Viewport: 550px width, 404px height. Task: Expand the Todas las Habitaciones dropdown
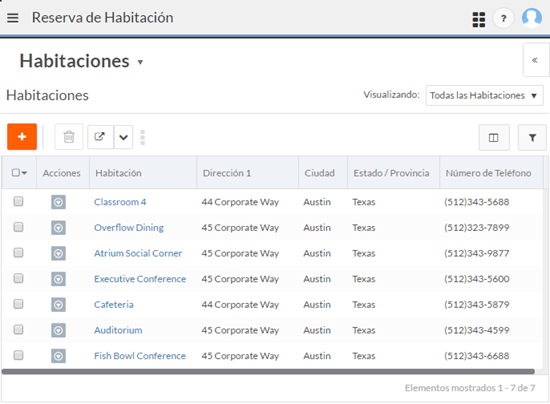click(484, 95)
